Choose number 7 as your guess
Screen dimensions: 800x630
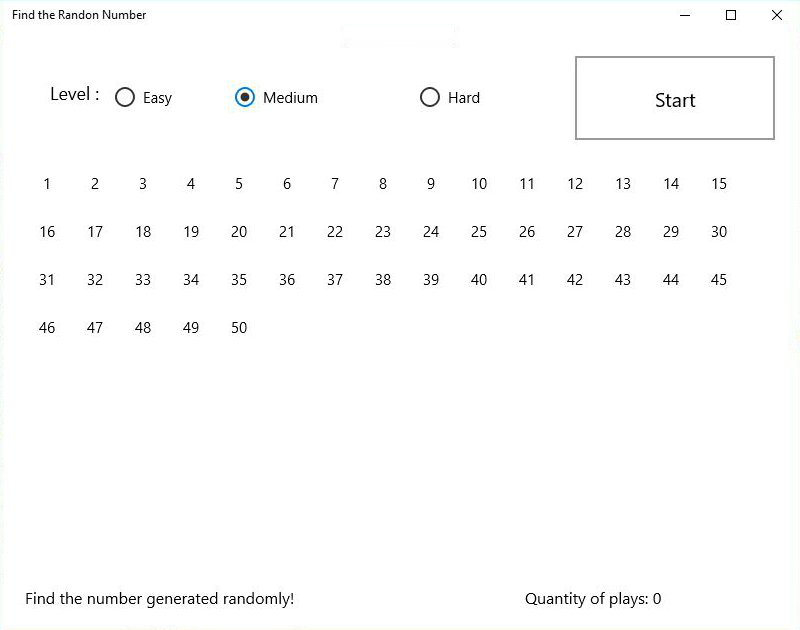coord(335,184)
